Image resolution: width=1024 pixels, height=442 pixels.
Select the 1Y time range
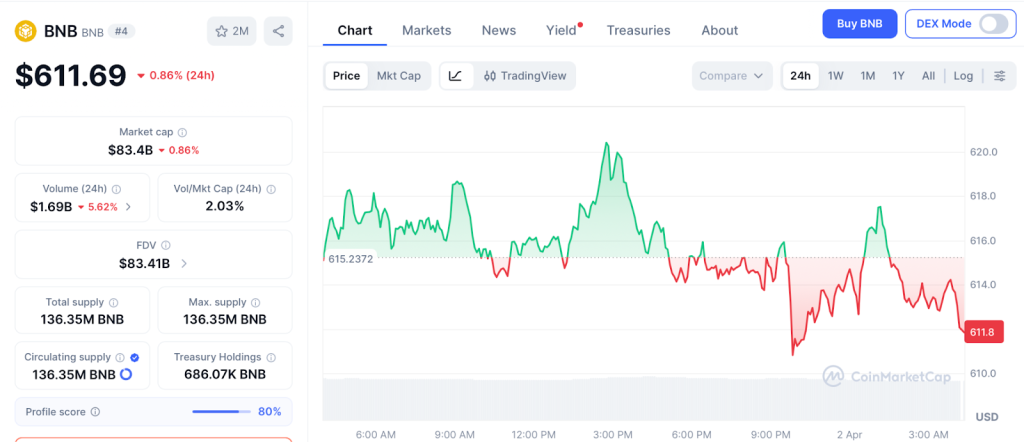(898, 76)
